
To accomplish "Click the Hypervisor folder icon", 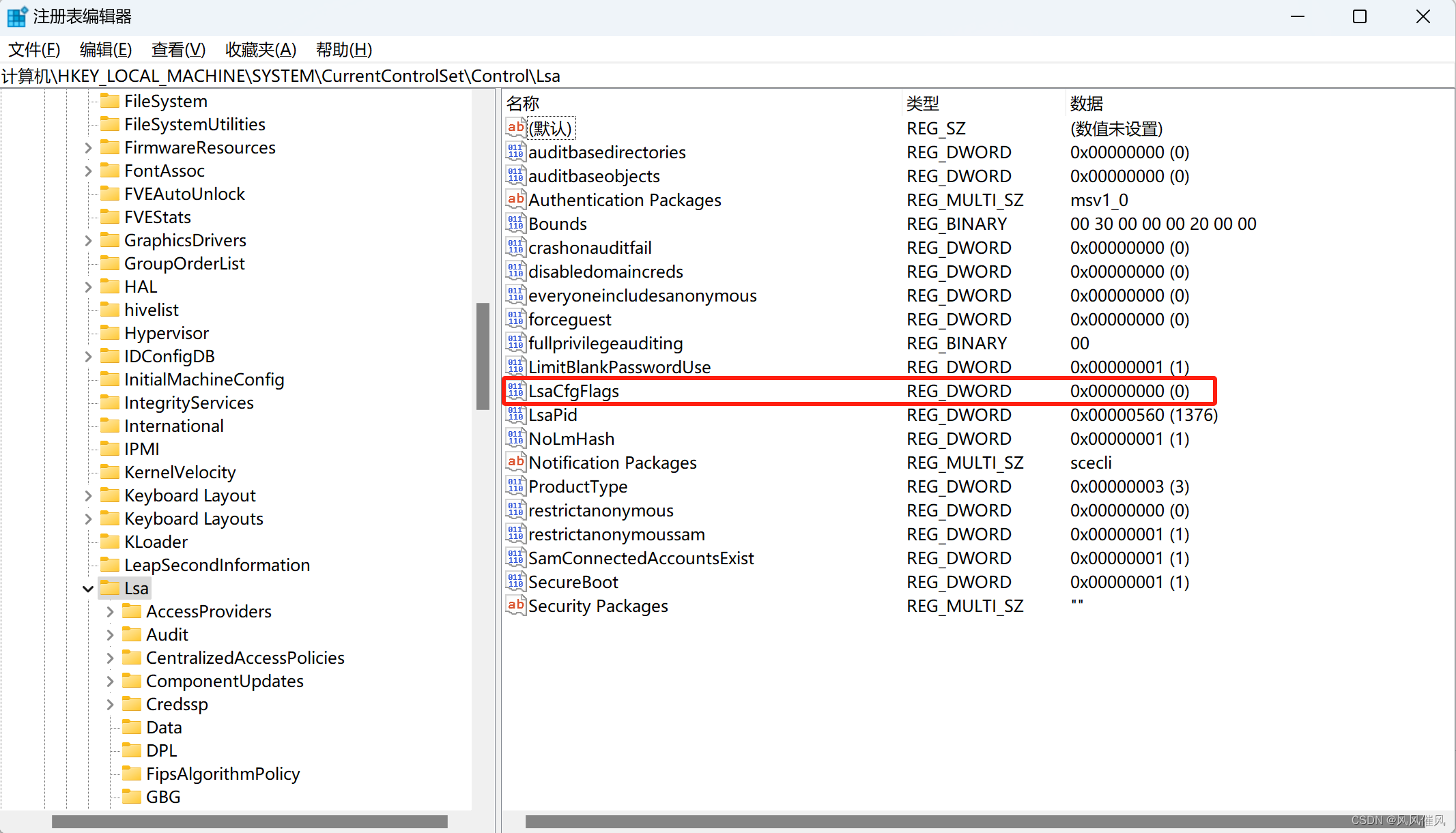I will 110,333.
